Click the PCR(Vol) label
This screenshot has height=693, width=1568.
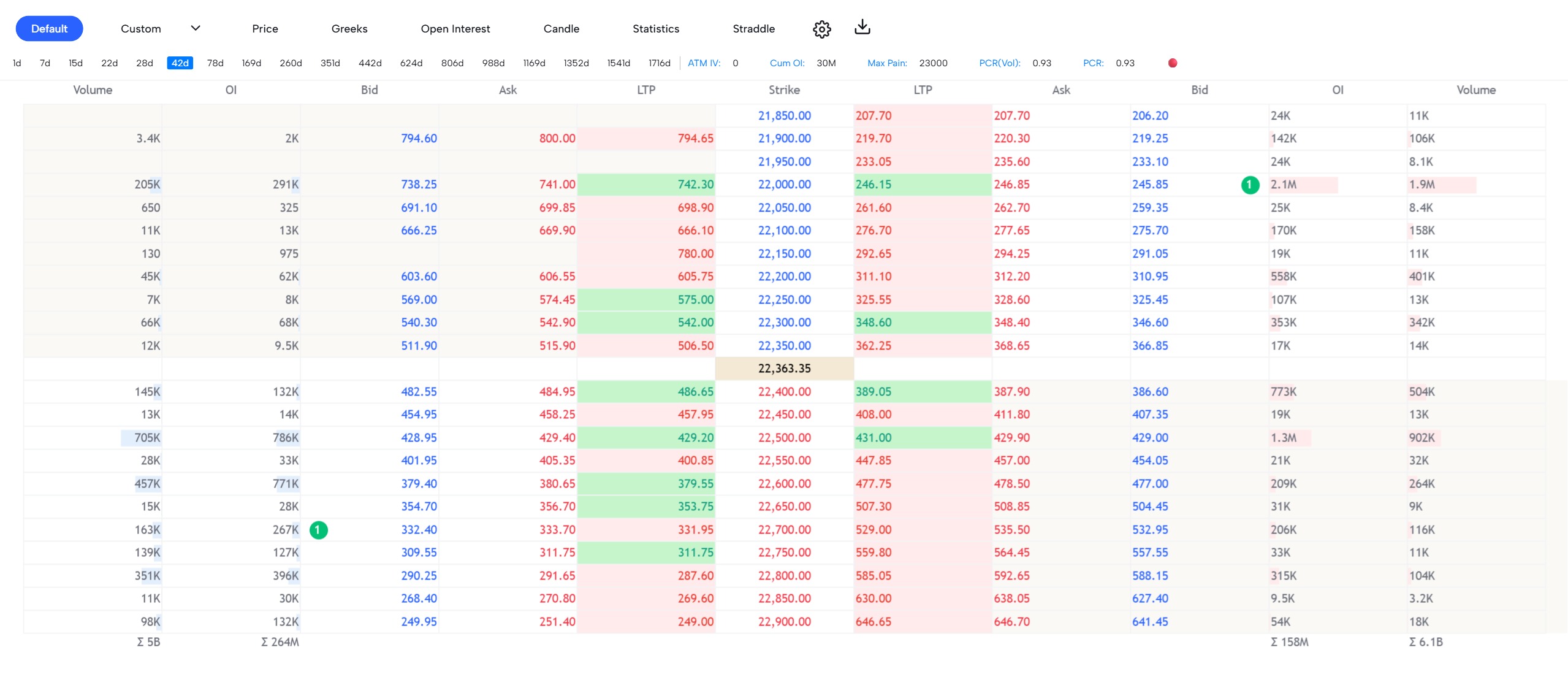click(999, 63)
